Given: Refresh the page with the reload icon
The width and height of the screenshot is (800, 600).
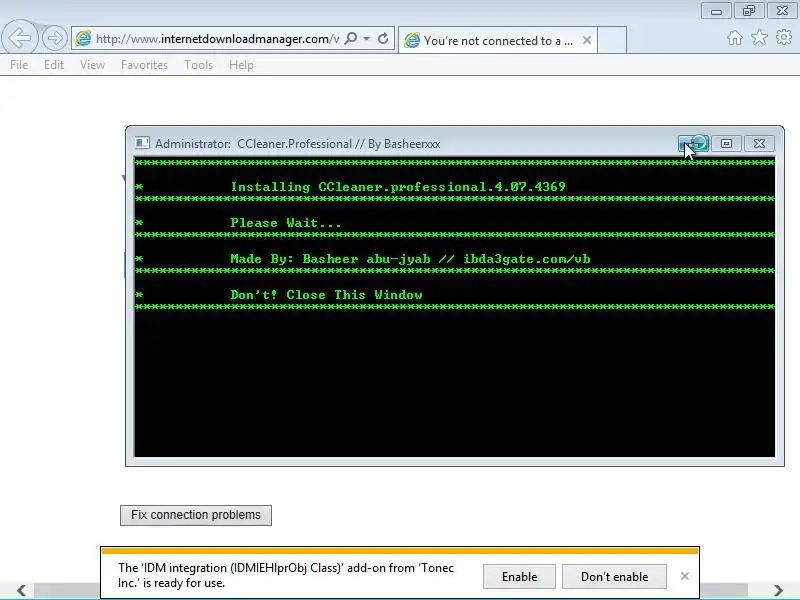Looking at the screenshot, I should (383, 38).
